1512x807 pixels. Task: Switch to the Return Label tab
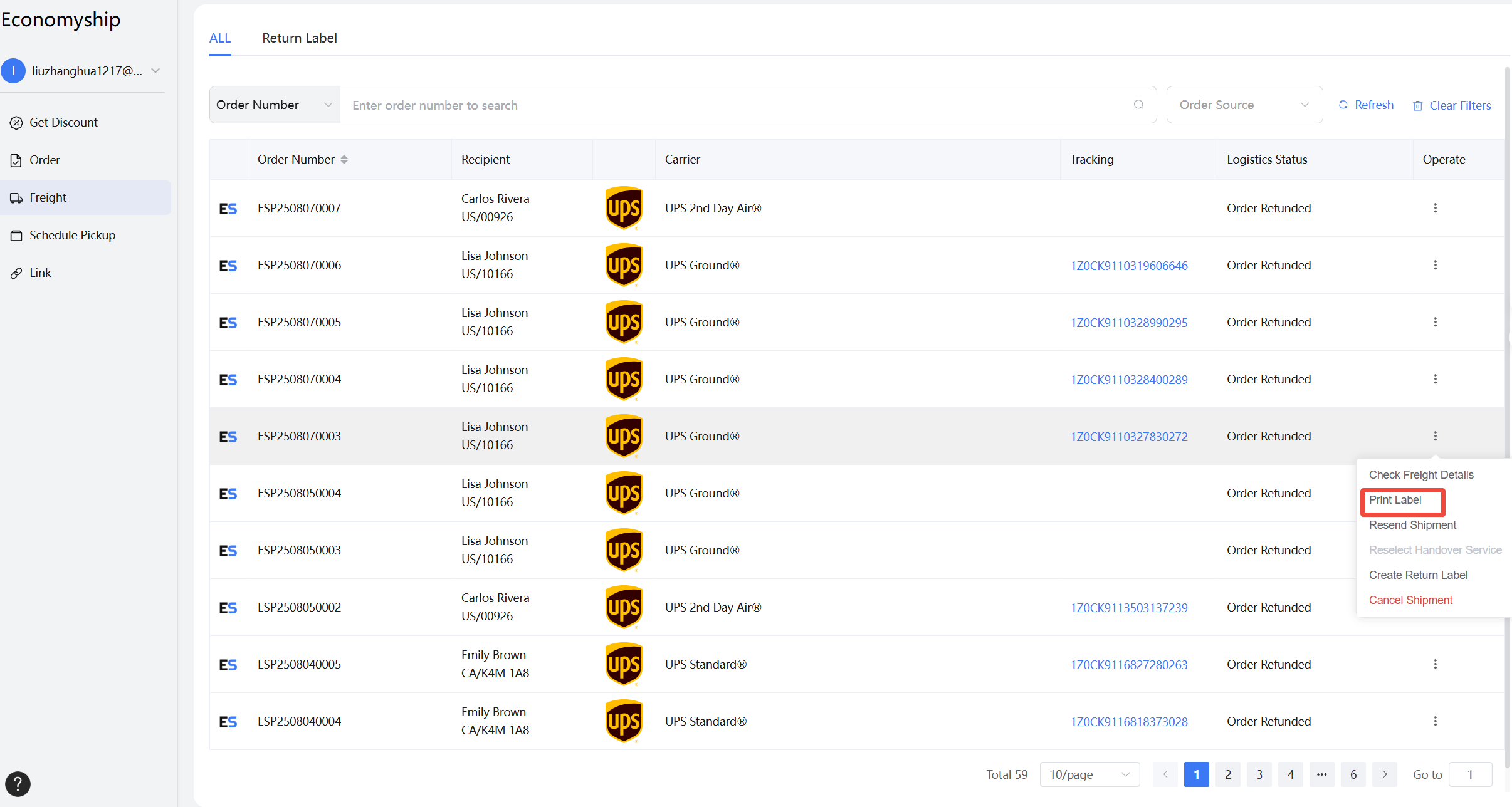[x=299, y=38]
